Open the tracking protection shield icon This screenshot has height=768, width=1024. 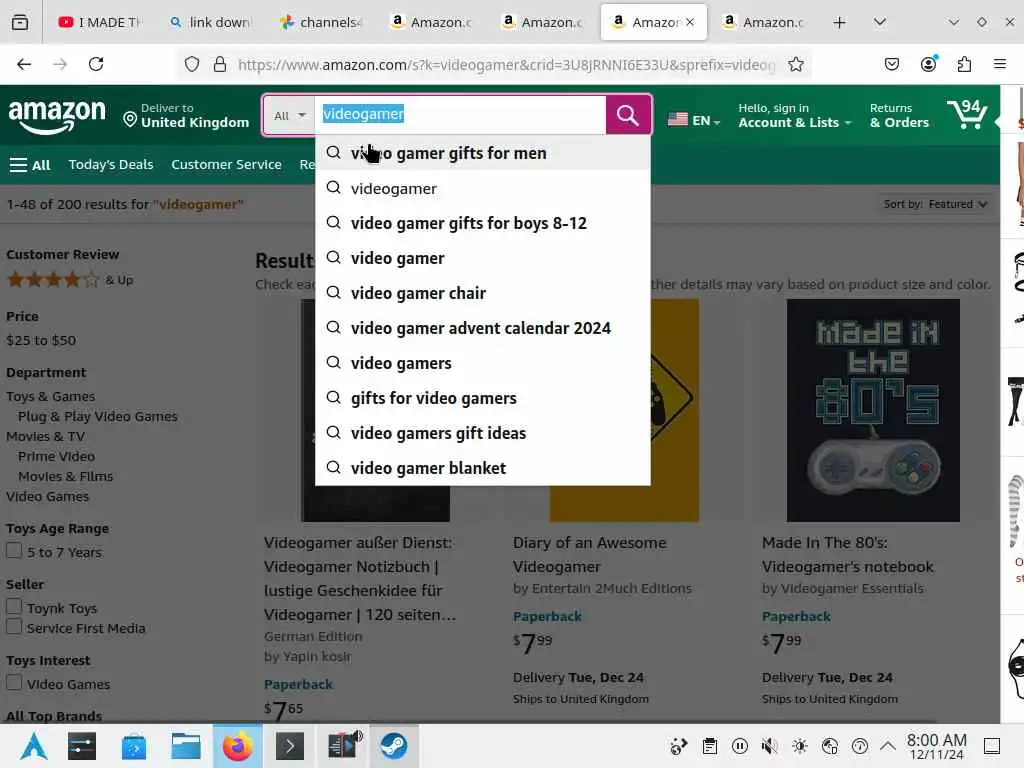click(191, 64)
